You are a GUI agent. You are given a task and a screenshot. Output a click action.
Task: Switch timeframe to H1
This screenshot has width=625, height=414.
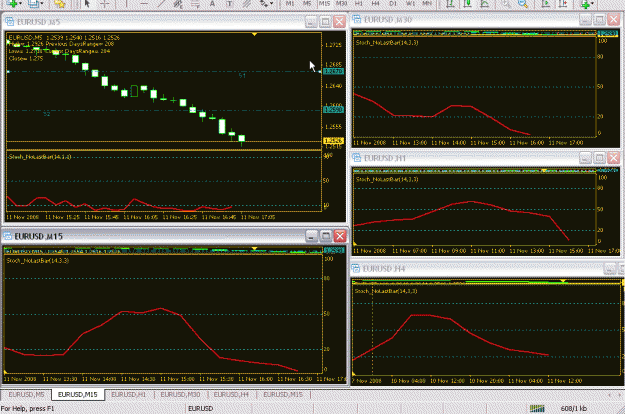click(359, 4)
